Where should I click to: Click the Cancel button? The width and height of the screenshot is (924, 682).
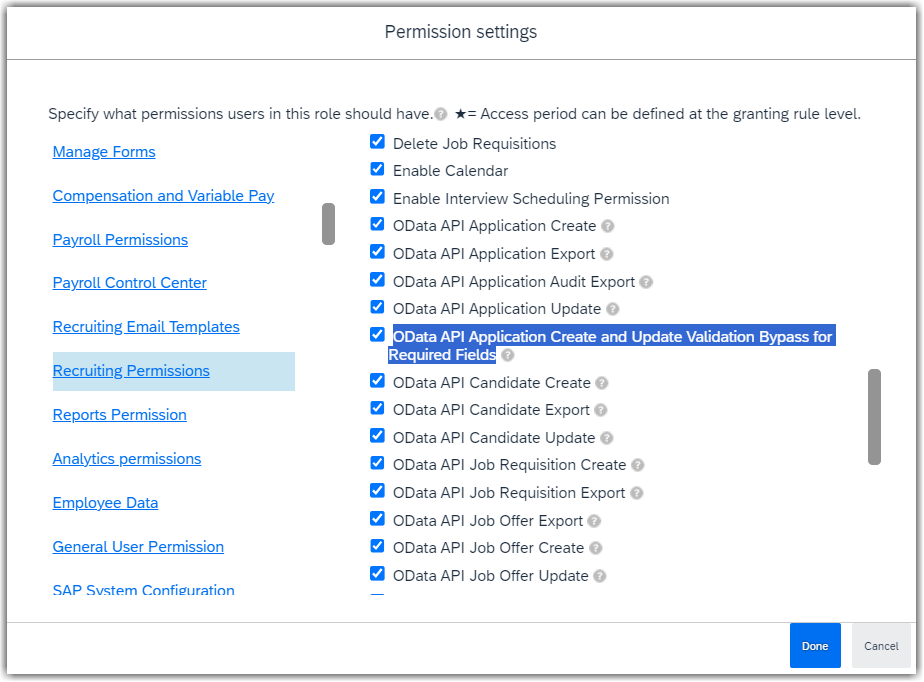(881, 646)
